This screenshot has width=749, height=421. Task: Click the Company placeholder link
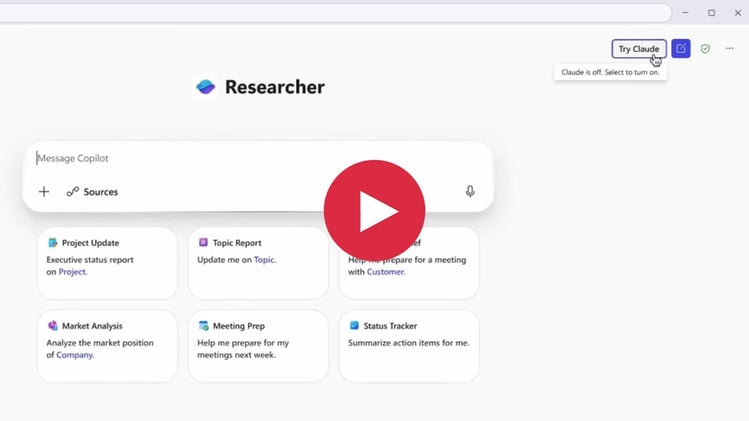pyautogui.click(x=75, y=355)
